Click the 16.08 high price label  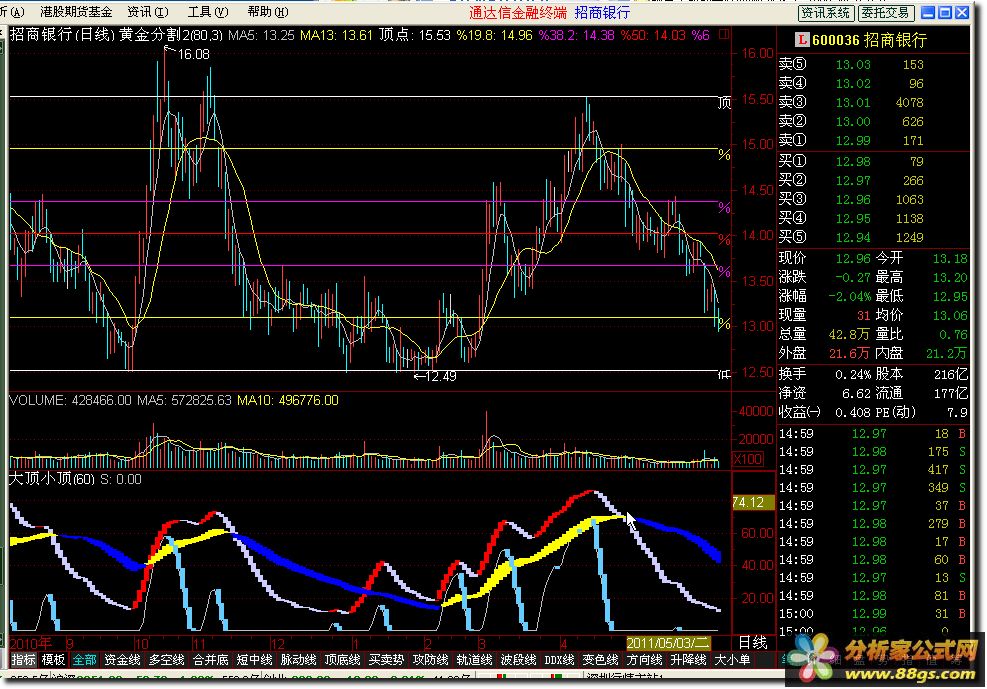tap(193, 54)
